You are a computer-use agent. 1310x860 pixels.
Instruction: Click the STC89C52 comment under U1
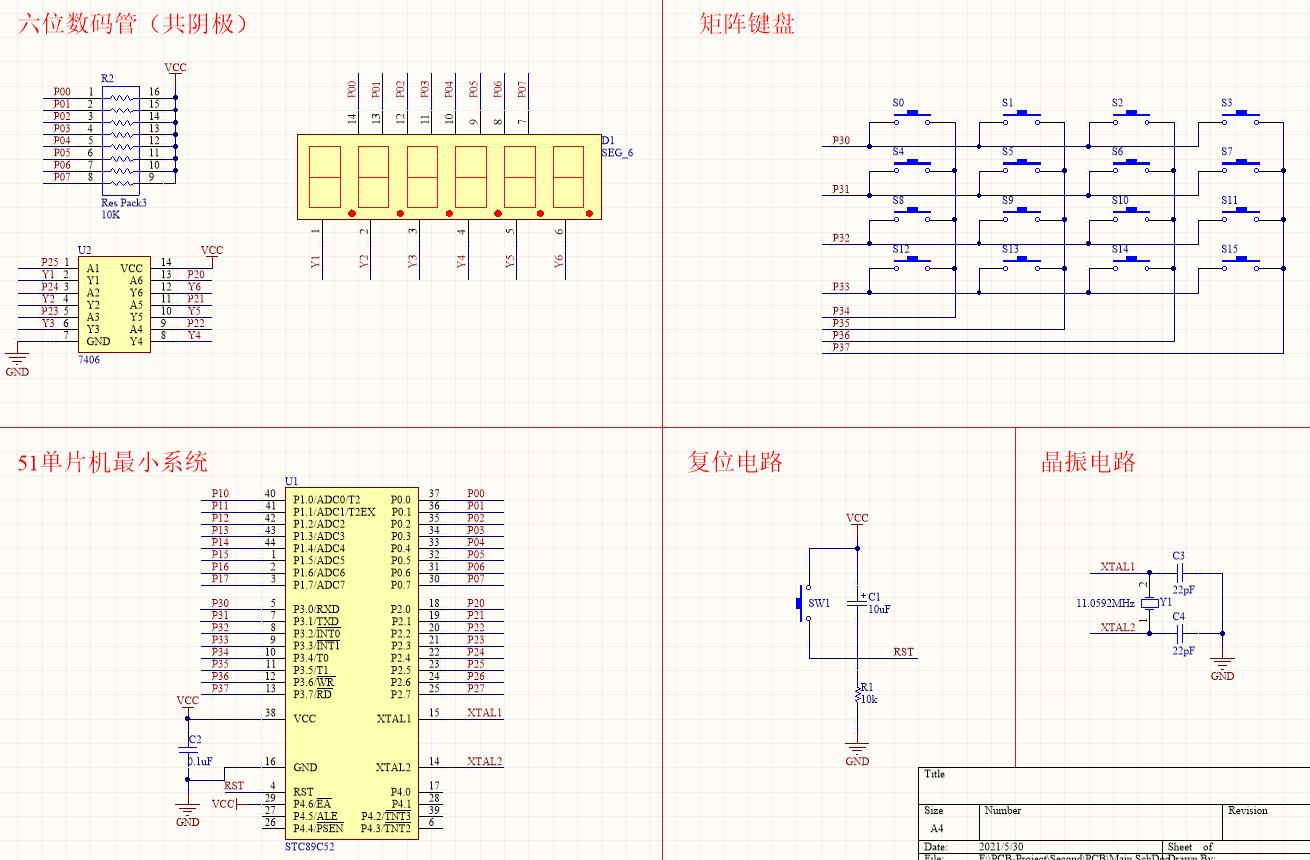click(310, 846)
